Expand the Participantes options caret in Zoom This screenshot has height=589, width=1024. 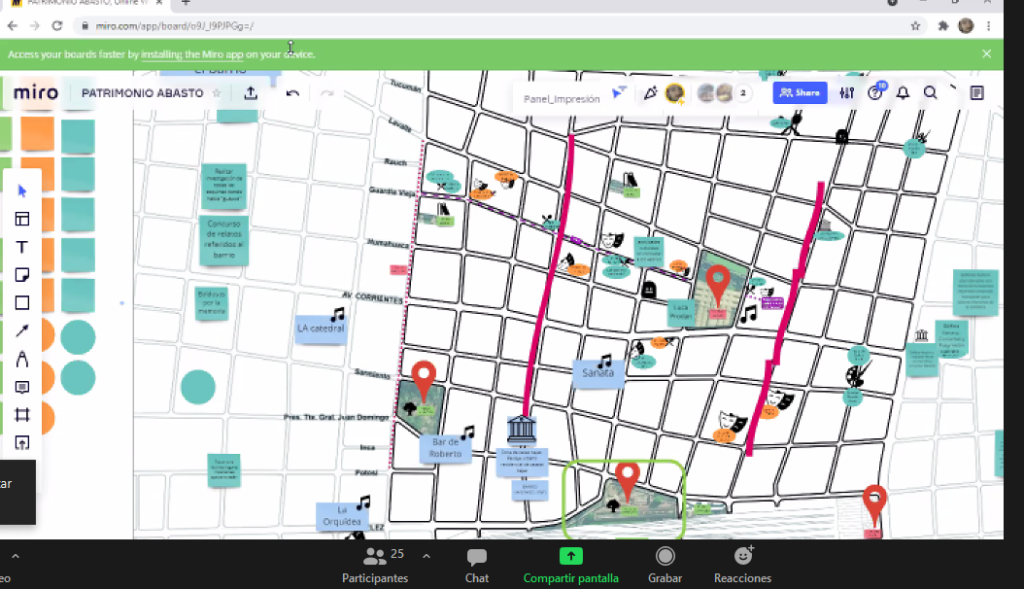[427, 556]
